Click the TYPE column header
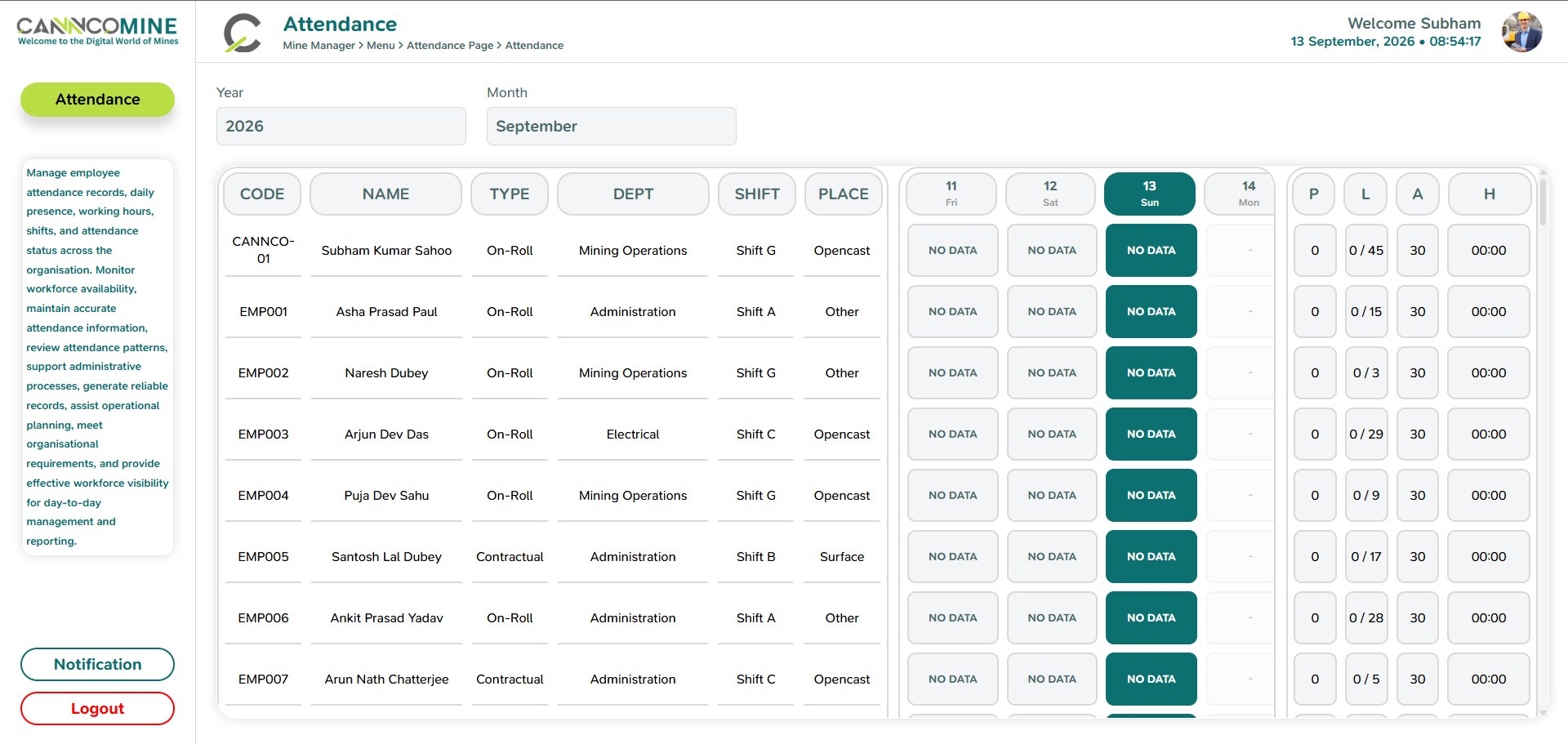 (x=510, y=194)
